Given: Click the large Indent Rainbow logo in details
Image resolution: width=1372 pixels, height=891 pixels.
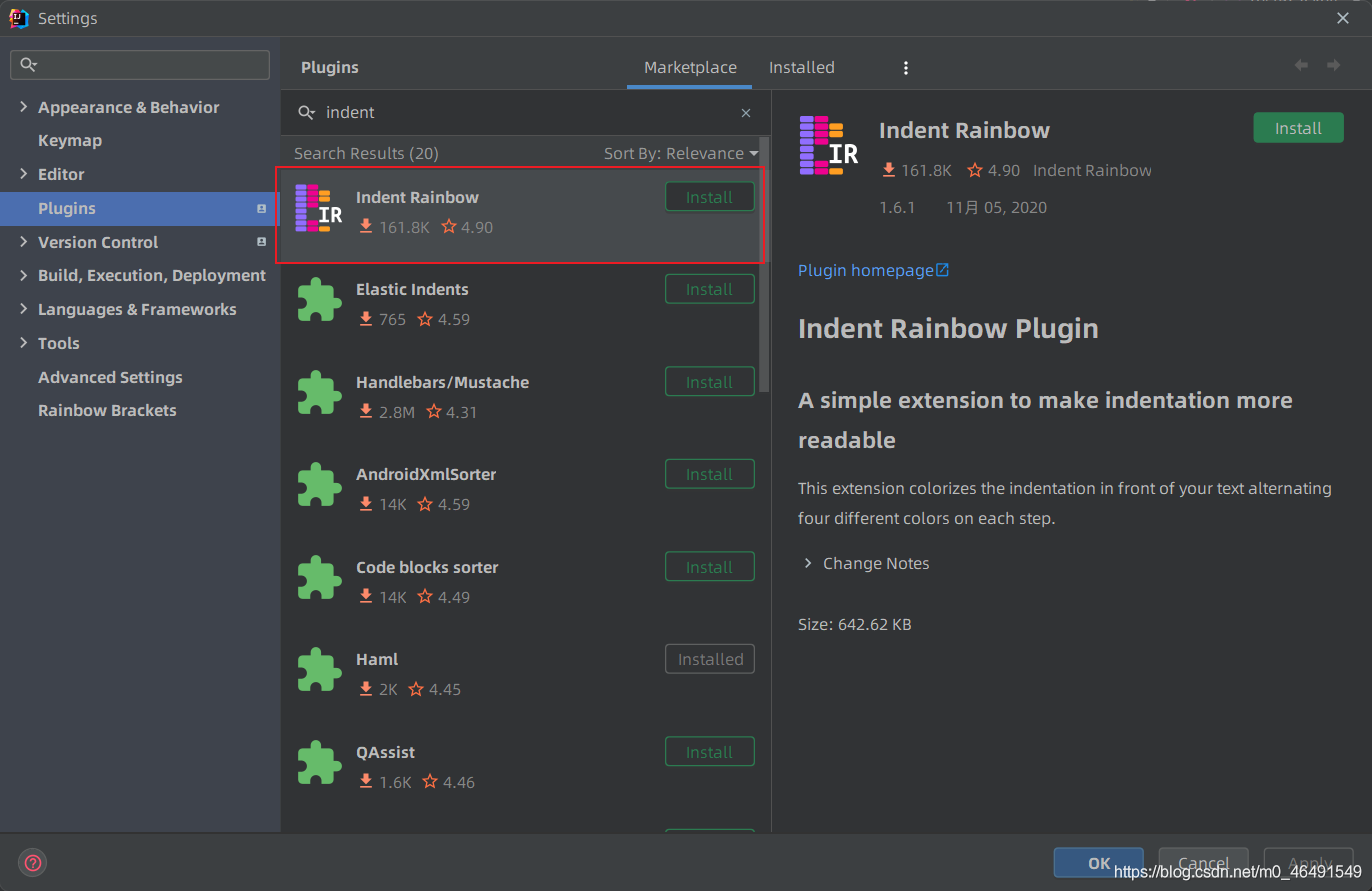Looking at the screenshot, I should 829,146.
